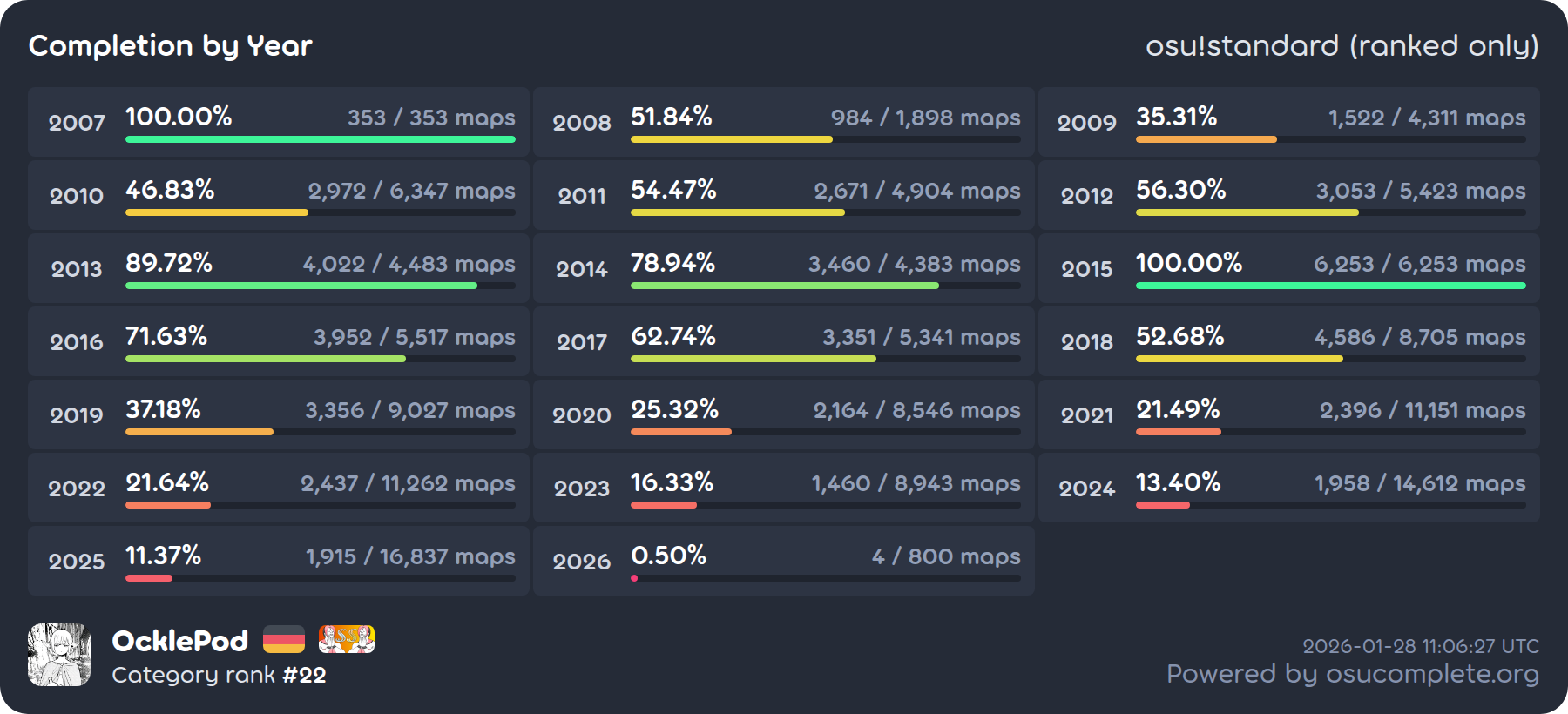Click the 1,915 / 16,837 maps count
The image size is (1568, 714).
coord(409,556)
